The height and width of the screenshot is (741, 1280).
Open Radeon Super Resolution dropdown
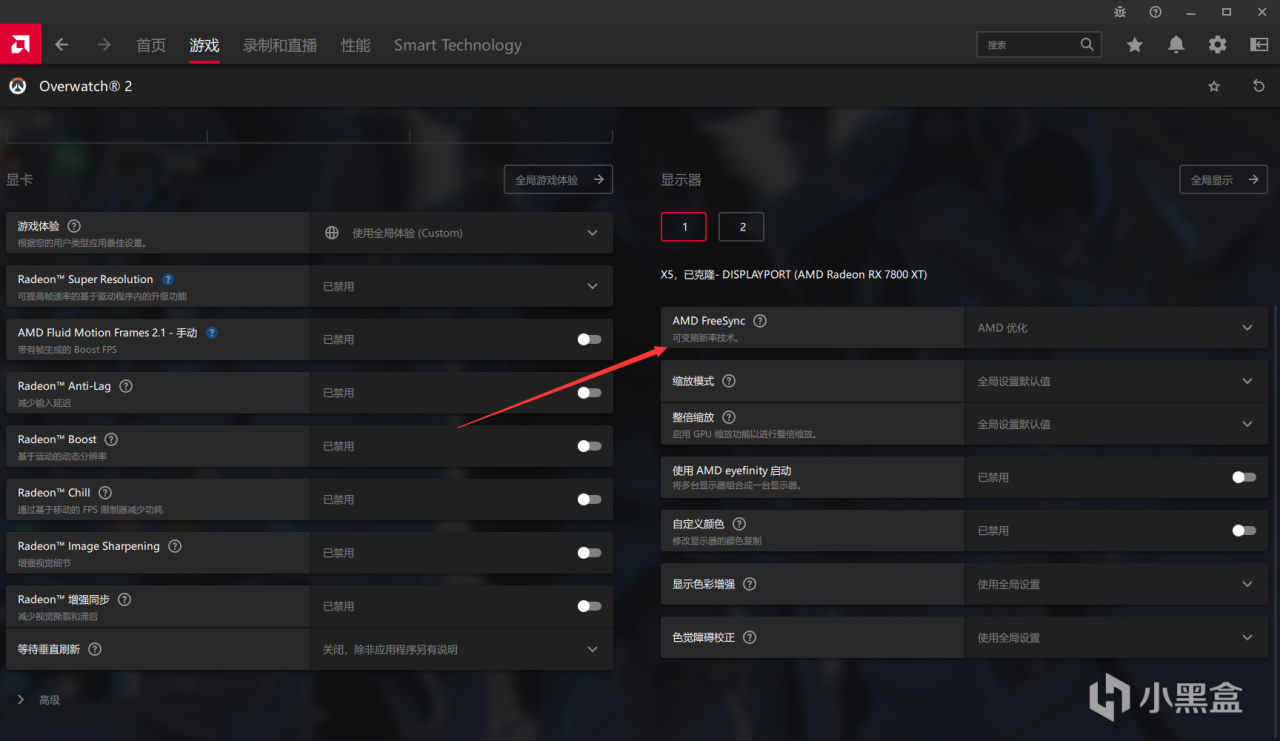(461, 286)
